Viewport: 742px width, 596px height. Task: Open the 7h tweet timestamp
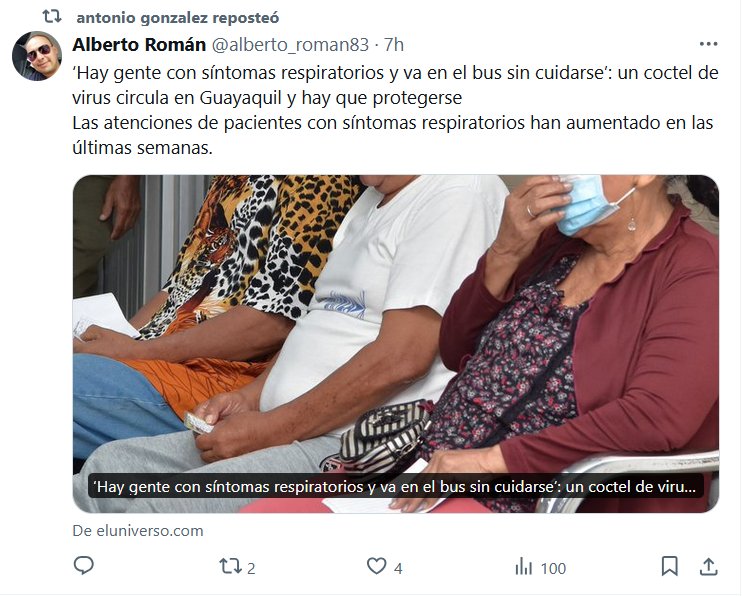394,45
